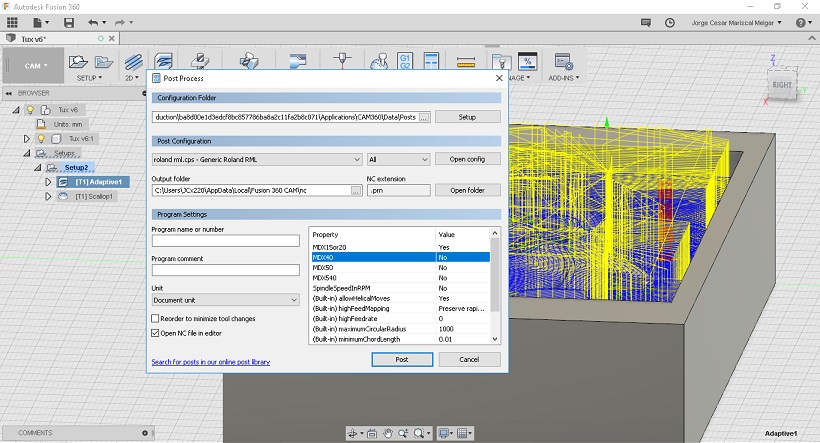Check Reorder to minimize tool changes
This screenshot has width=820, height=443.
155,319
